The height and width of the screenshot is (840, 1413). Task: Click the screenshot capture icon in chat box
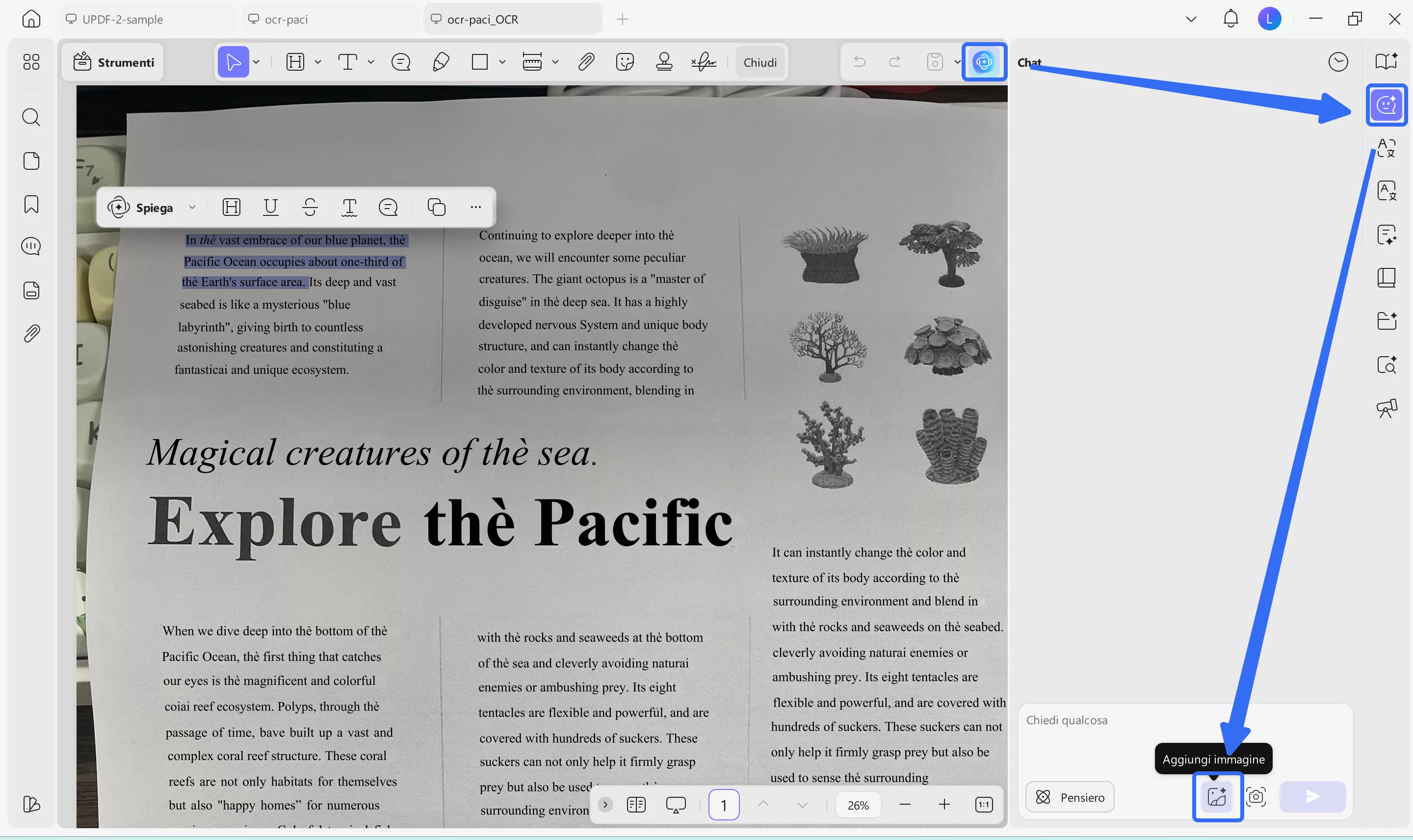(1256, 797)
